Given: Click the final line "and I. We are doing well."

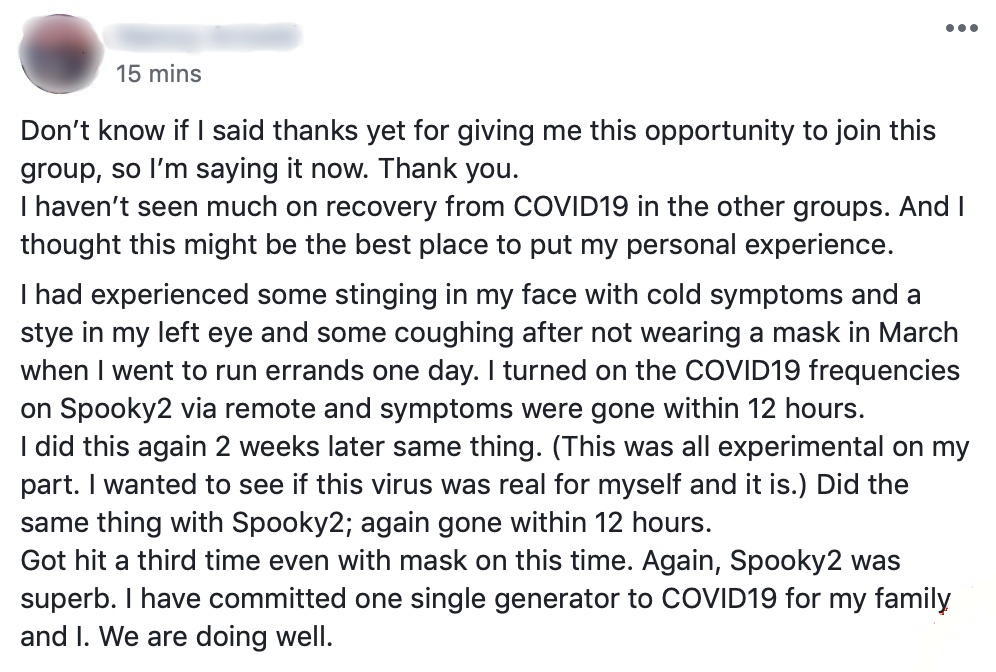Looking at the screenshot, I should point(175,636).
